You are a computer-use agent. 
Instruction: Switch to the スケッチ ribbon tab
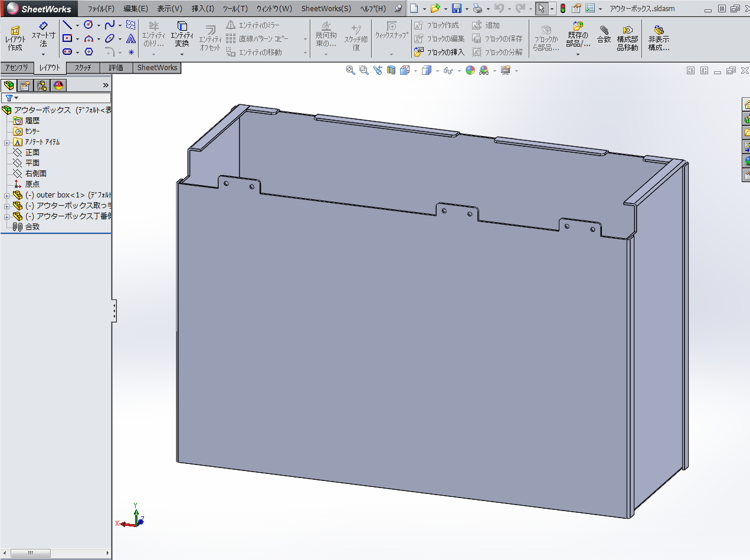point(82,68)
